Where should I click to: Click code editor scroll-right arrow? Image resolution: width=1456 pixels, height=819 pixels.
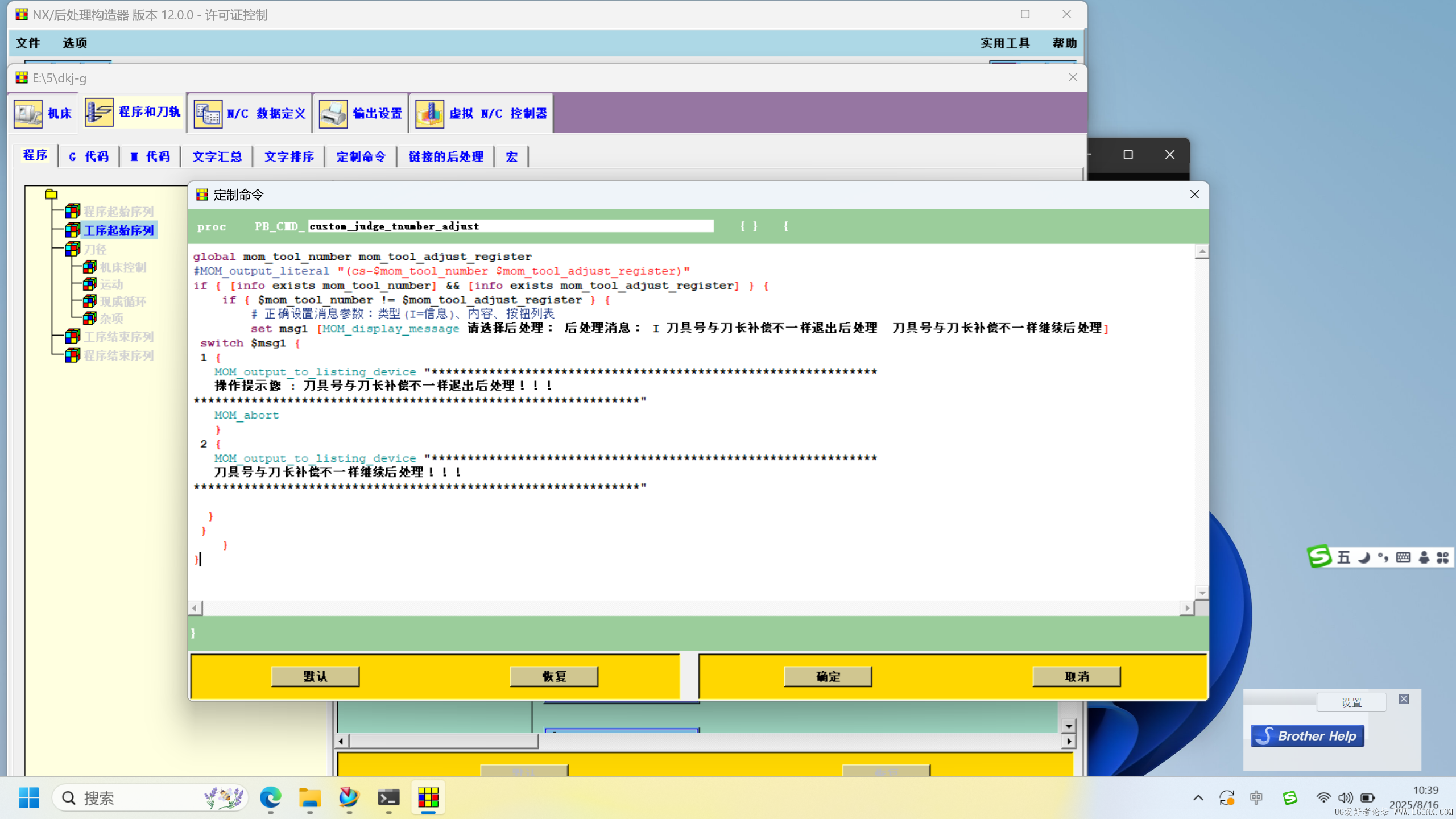(x=1187, y=608)
